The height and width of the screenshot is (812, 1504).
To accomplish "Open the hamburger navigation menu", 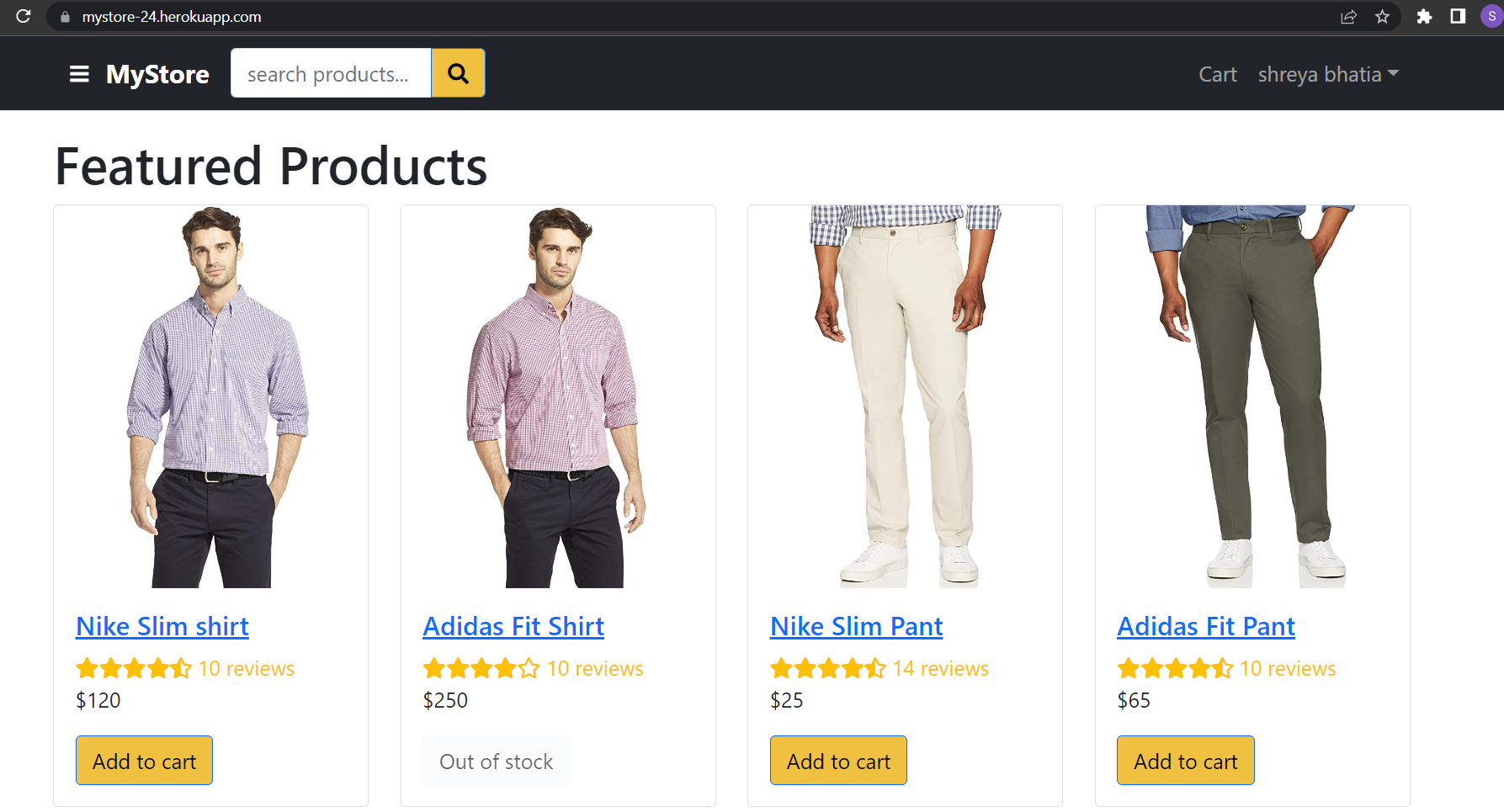I will 78,73.
